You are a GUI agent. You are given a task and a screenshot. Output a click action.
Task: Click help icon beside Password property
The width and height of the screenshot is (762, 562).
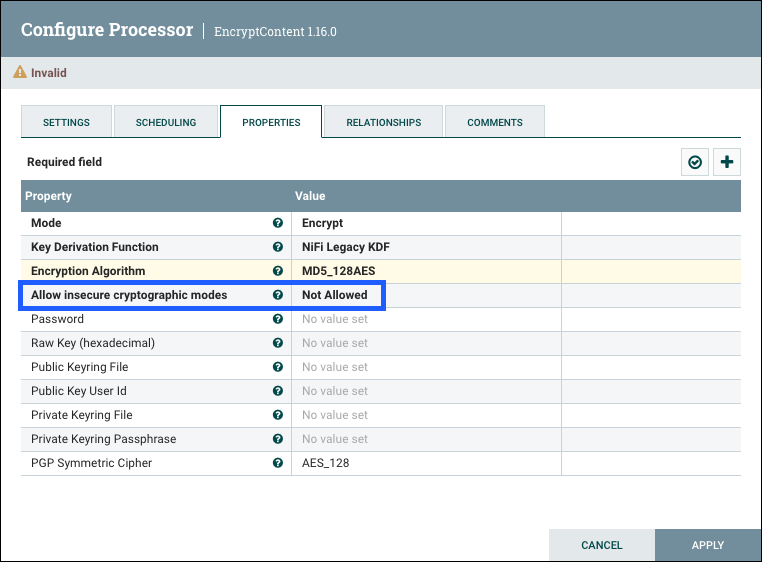[x=278, y=319]
